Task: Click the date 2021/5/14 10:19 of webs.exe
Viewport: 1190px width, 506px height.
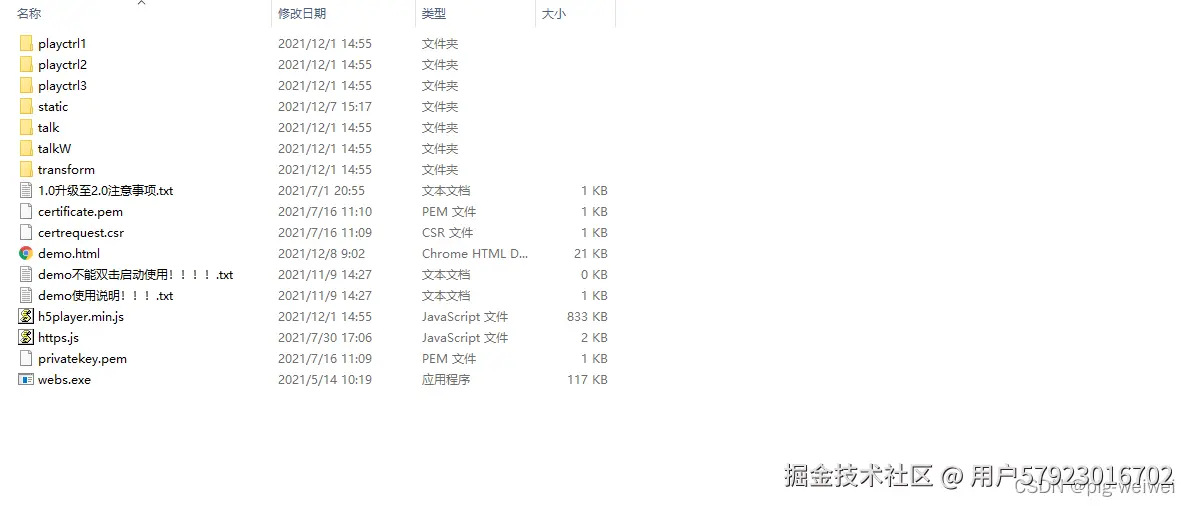Action: (x=325, y=379)
